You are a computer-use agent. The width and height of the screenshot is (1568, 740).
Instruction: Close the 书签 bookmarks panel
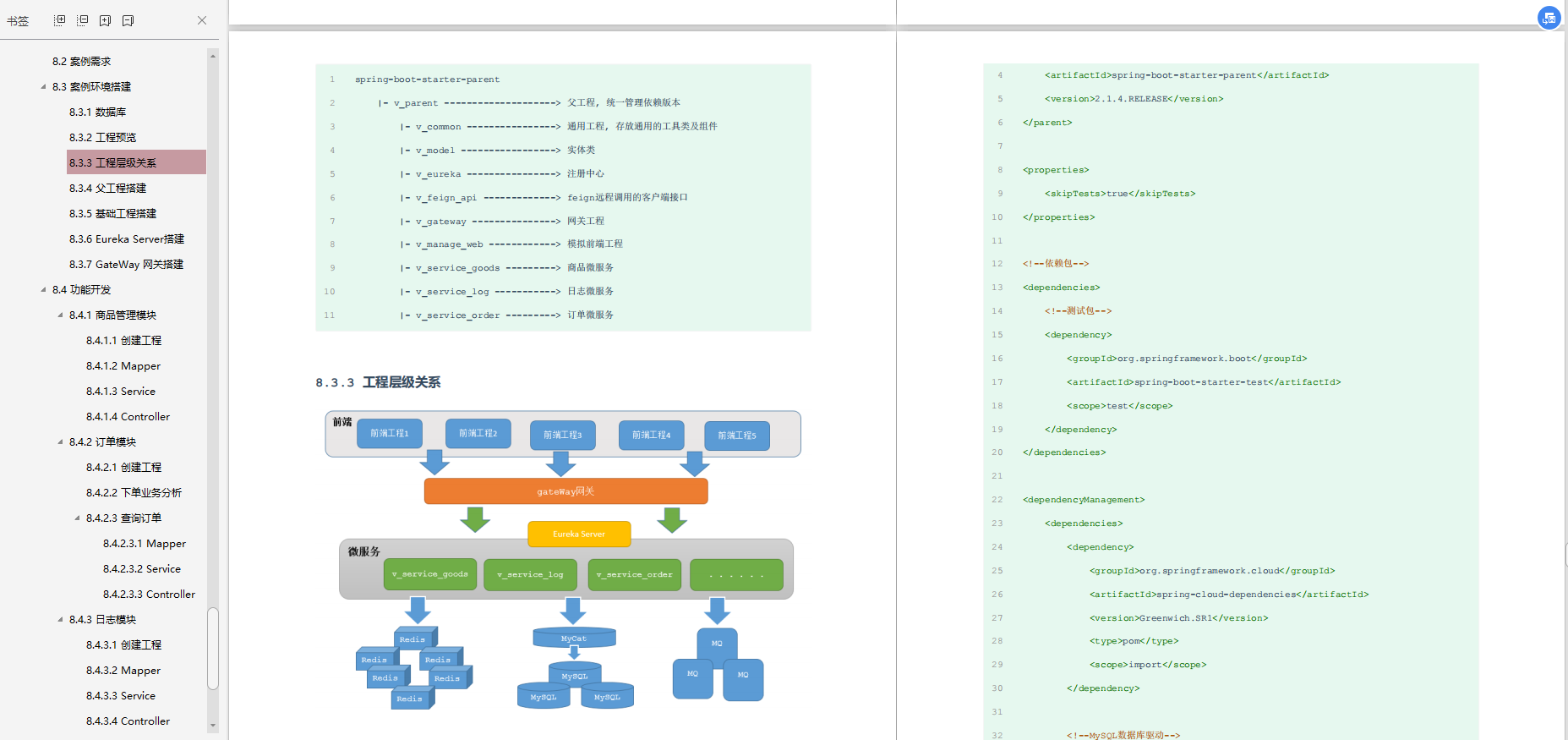click(x=202, y=20)
